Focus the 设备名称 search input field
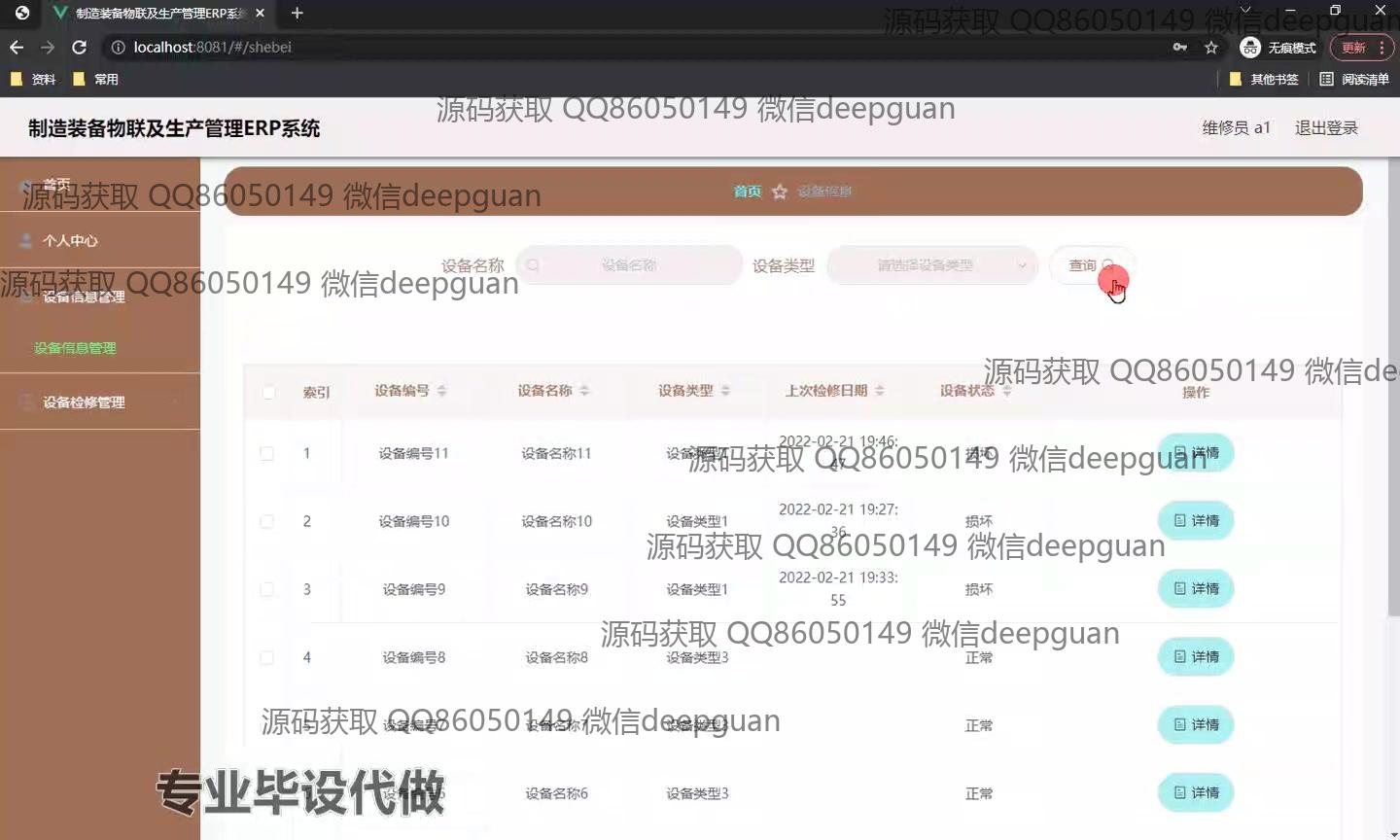The height and width of the screenshot is (840, 1400). click(629, 265)
